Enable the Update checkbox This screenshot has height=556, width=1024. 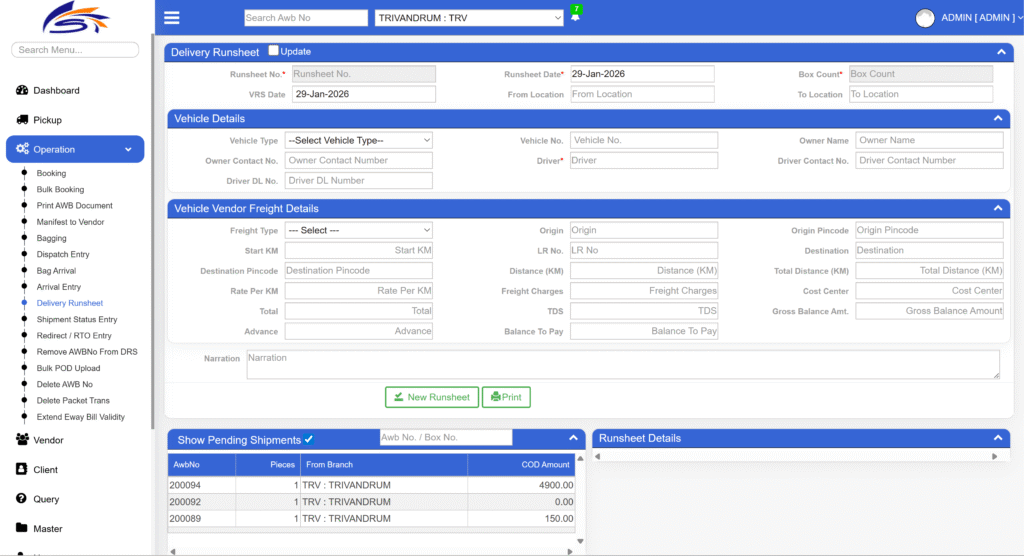274,51
